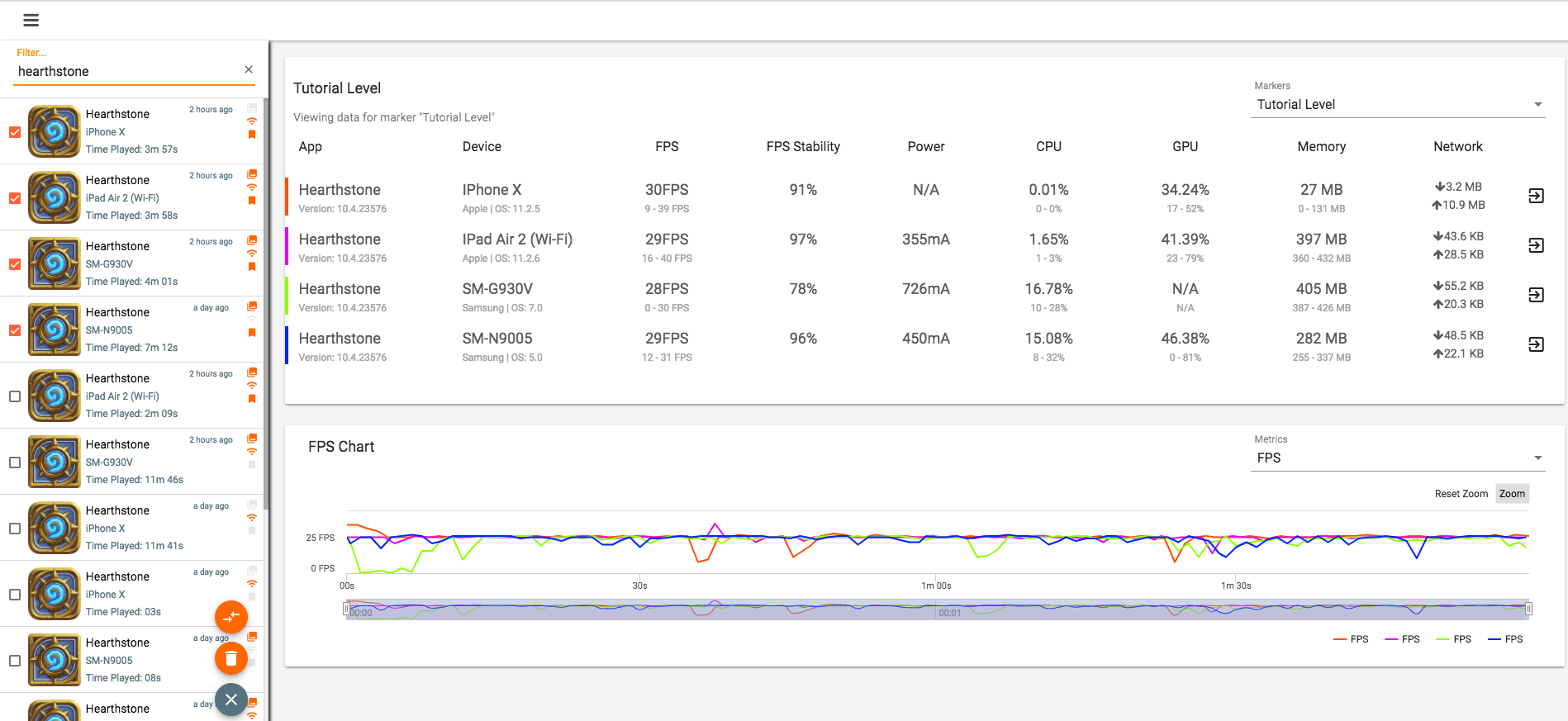Click the Memory column header
Image resolution: width=1568 pixels, height=721 pixels.
pos(1321,147)
